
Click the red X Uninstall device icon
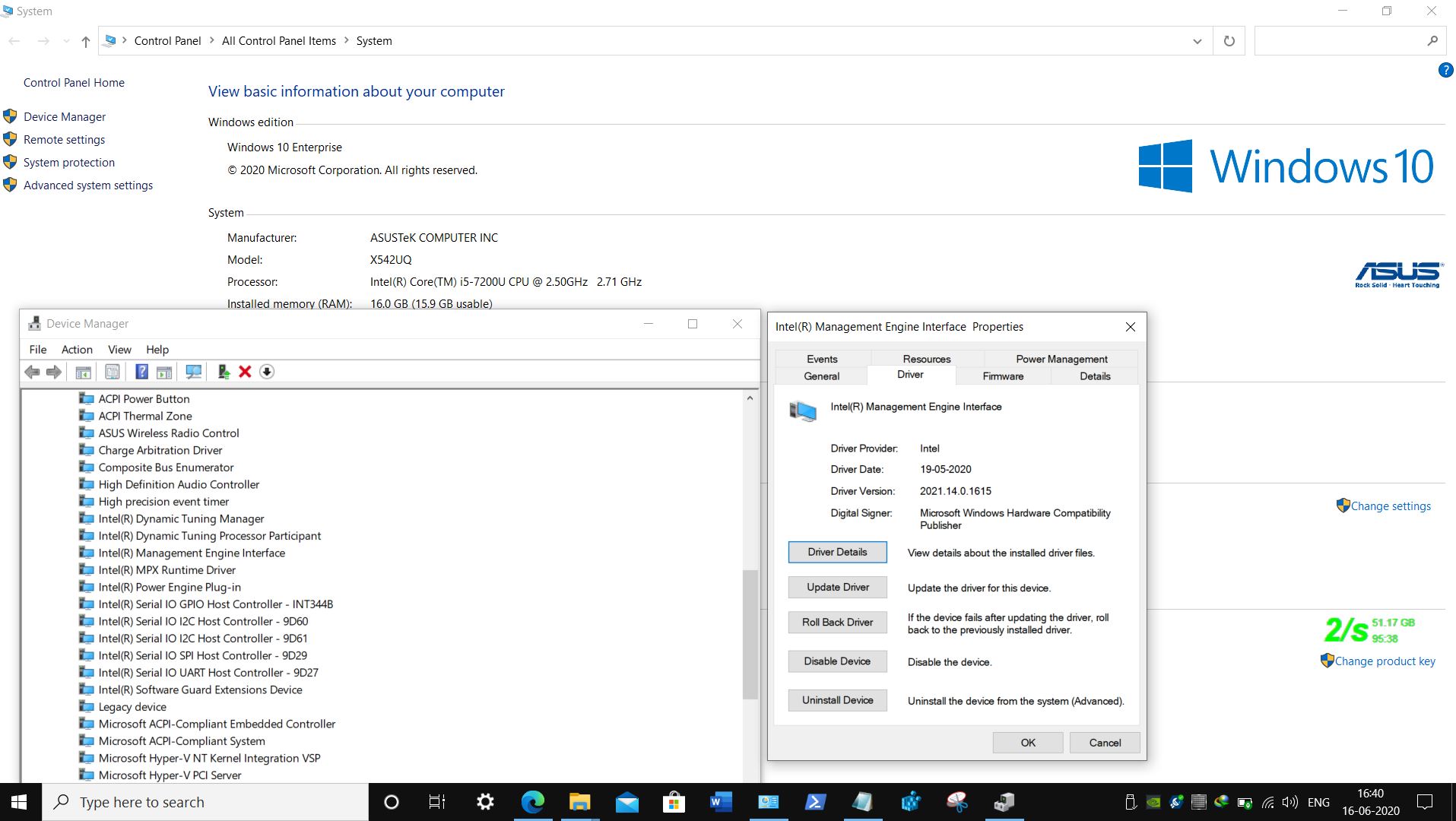[x=245, y=372]
